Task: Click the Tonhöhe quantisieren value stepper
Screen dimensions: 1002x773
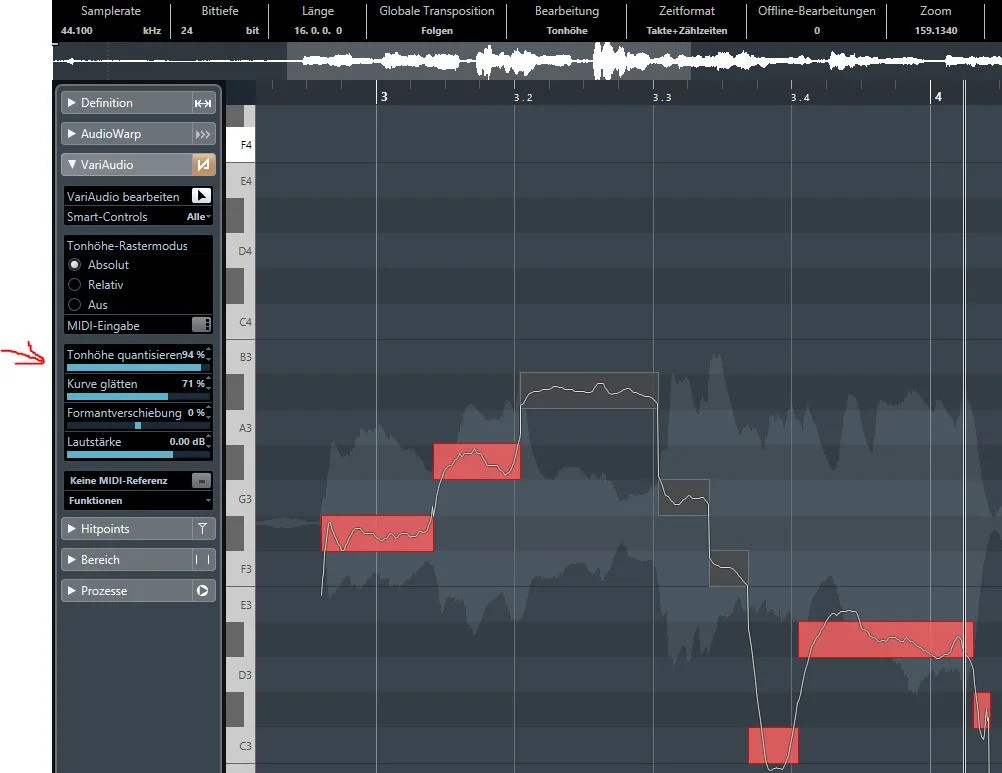Action: coord(208,355)
